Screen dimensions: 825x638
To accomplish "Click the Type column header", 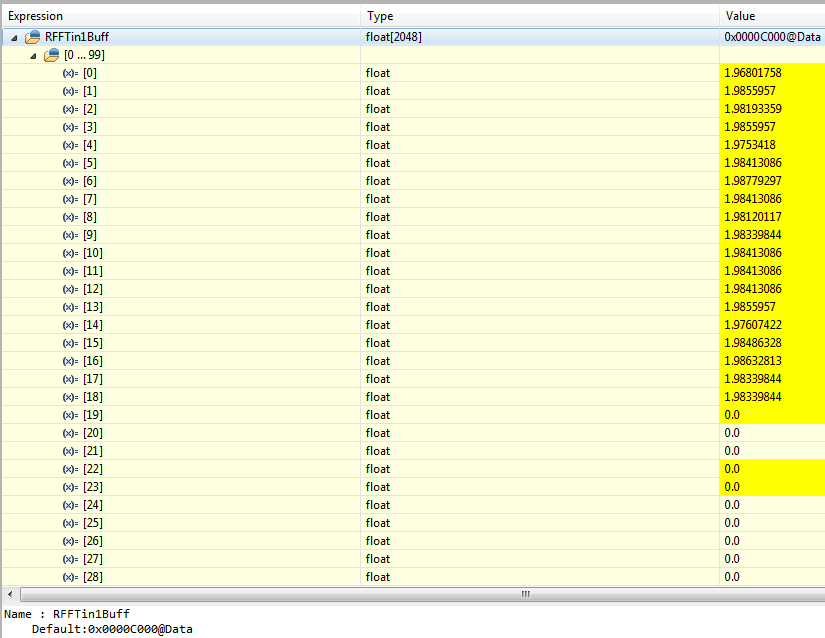I will click(540, 16).
